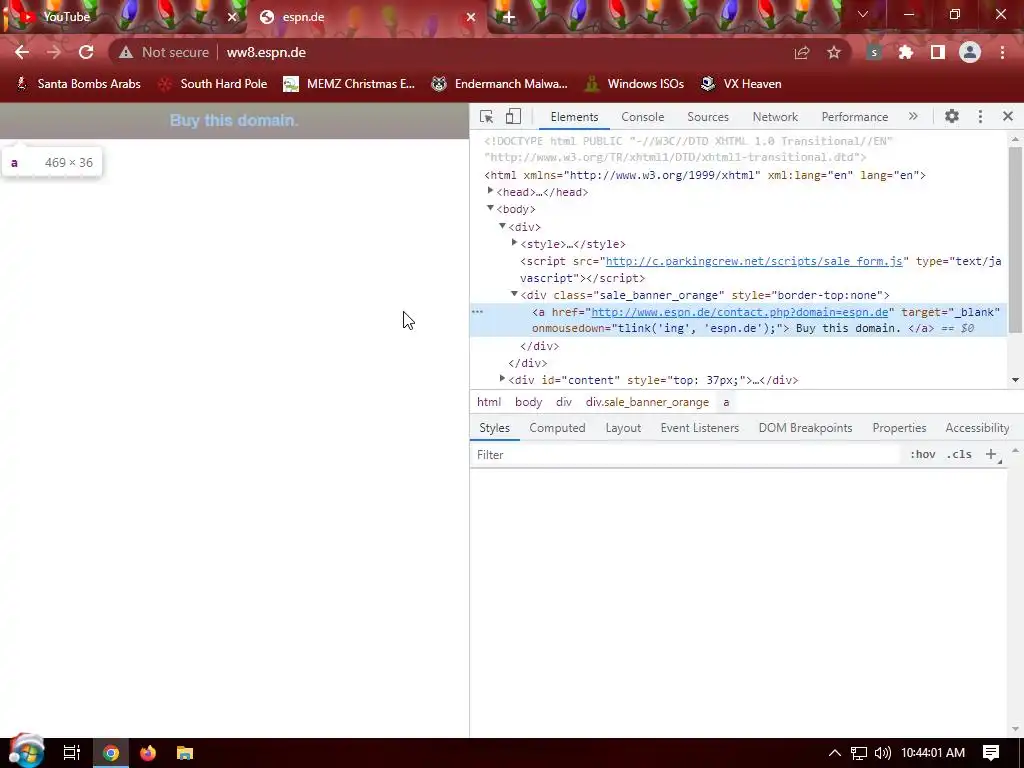Reload the espn.de page
Image resolution: width=1024 pixels, height=768 pixels.
pyautogui.click(x=86, y=52)
